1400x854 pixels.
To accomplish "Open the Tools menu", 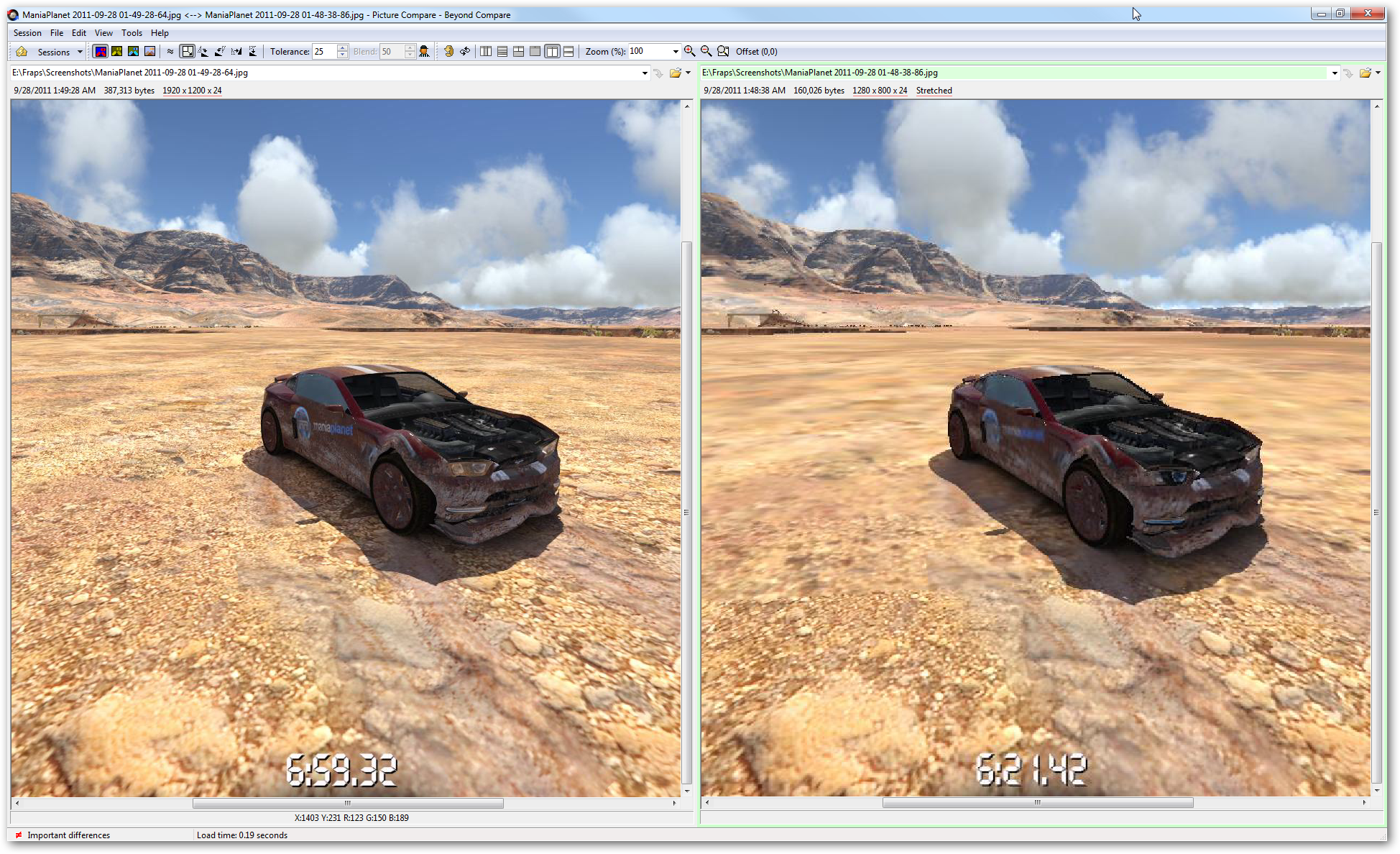I will pyautogui.click(x=132, y=33).
